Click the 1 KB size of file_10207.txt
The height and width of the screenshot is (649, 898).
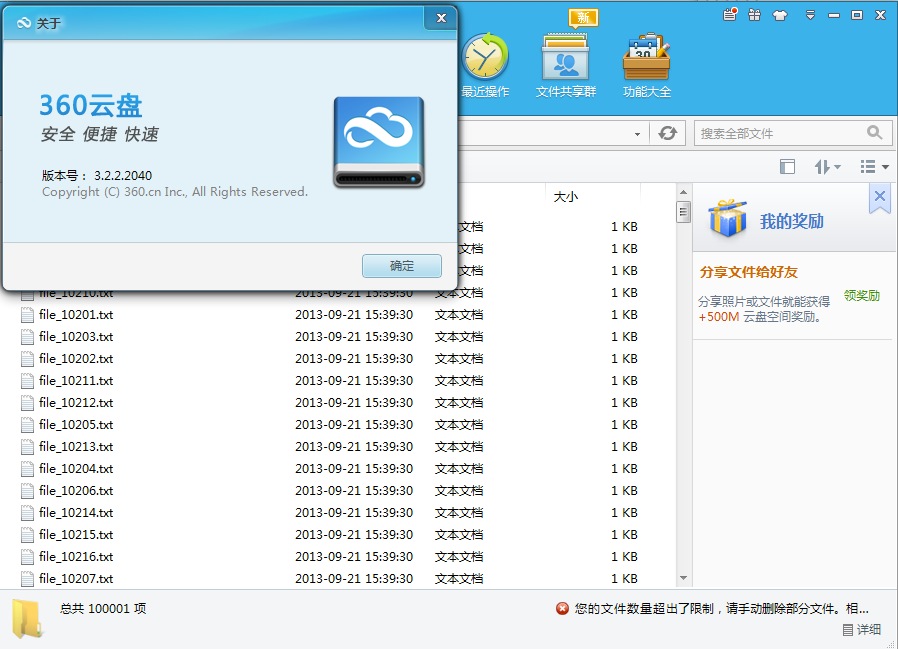tap(624, 579)
